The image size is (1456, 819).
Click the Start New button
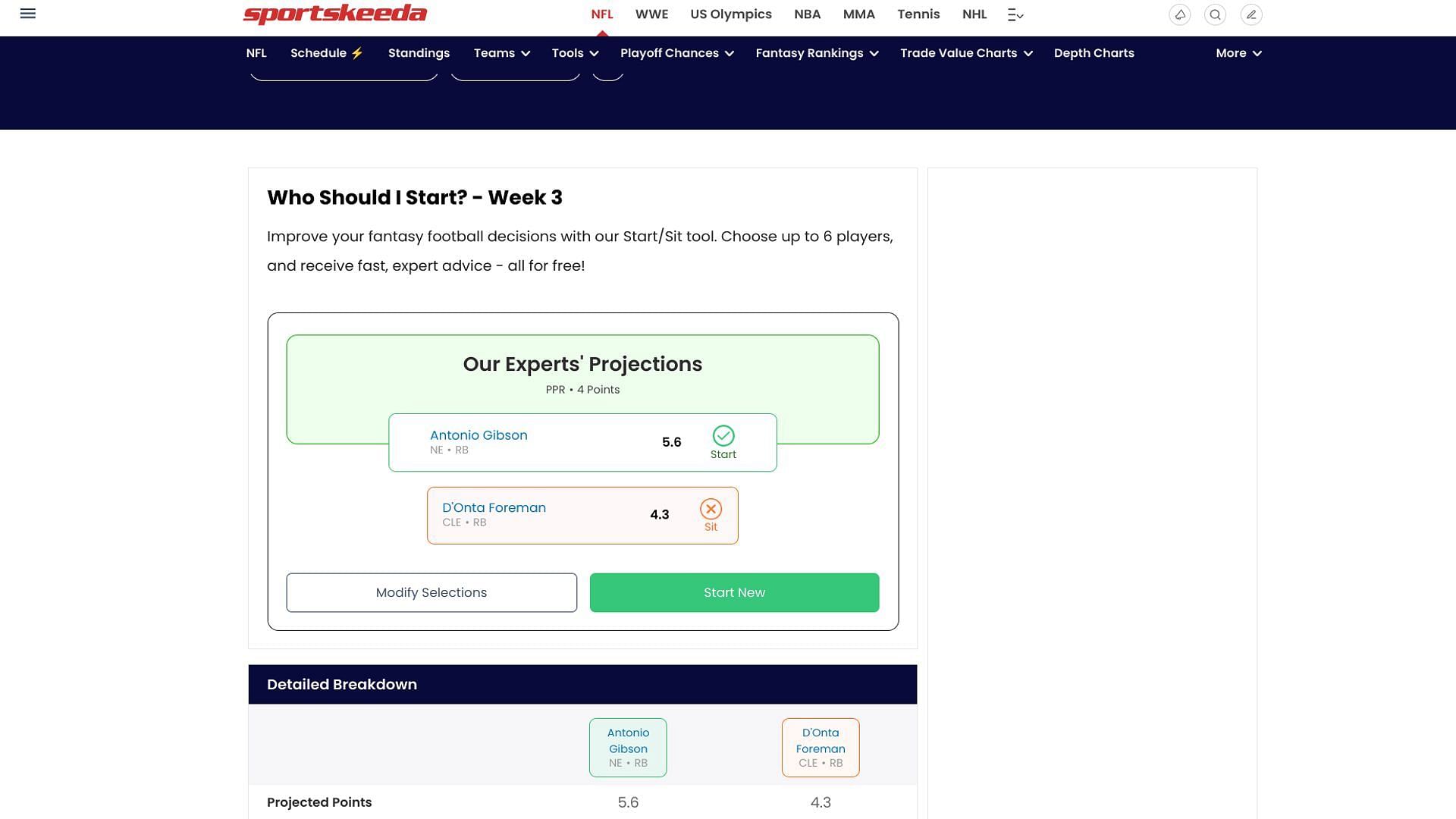tap(734, 592)
